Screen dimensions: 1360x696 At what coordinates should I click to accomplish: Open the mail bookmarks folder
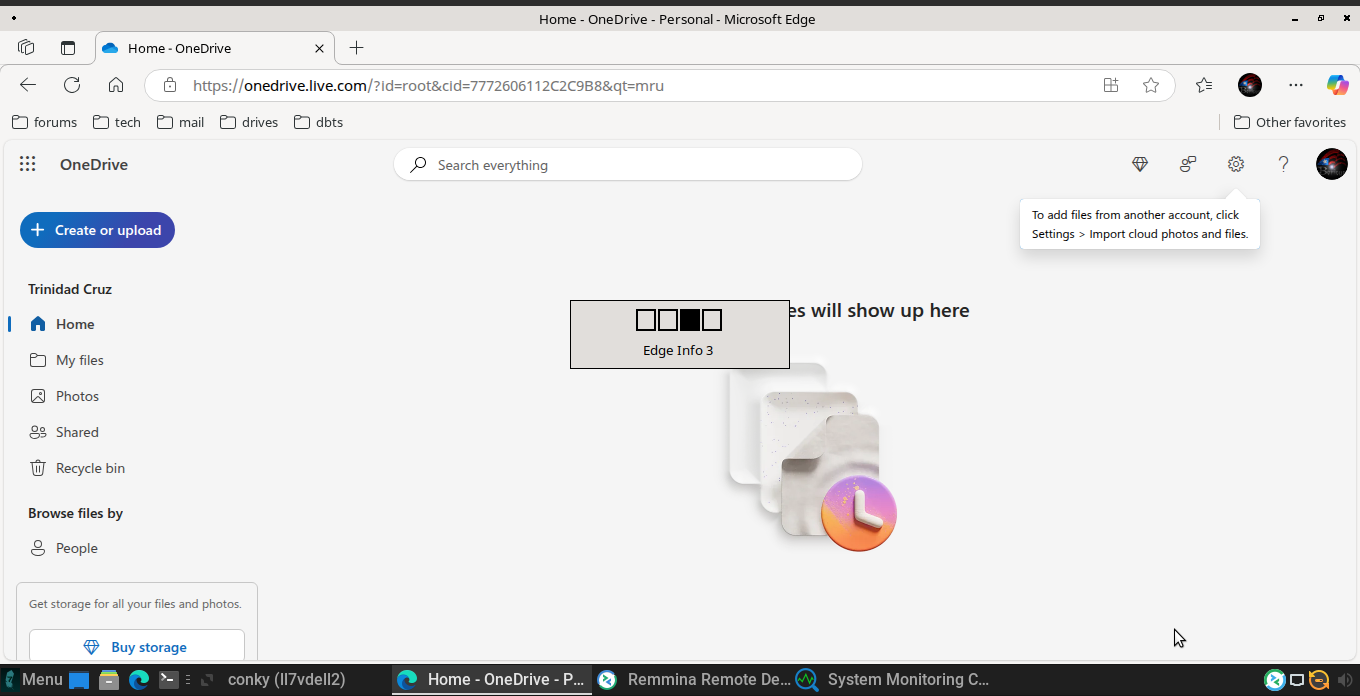[180, 122]
